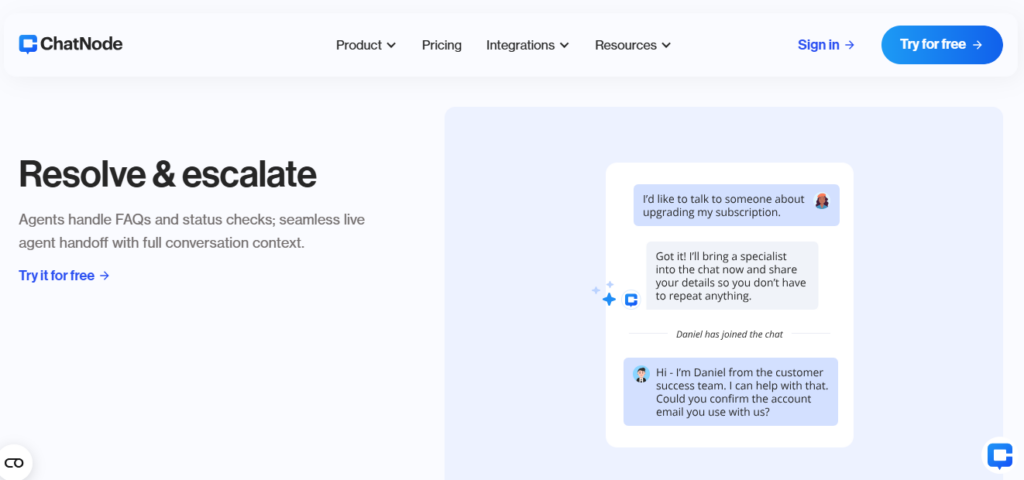The width and height of the screenshot is (1024, 480).
Task: Click the Try it for free link
Action: point(64,276)
